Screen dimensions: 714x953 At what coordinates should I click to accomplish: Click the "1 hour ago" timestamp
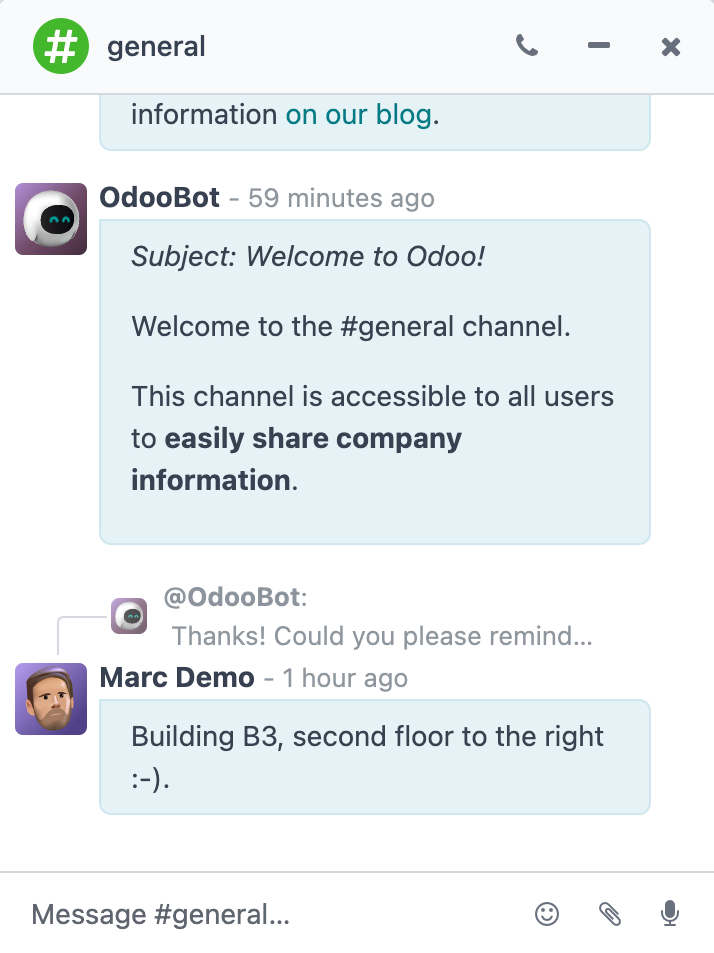click(345, 679)
